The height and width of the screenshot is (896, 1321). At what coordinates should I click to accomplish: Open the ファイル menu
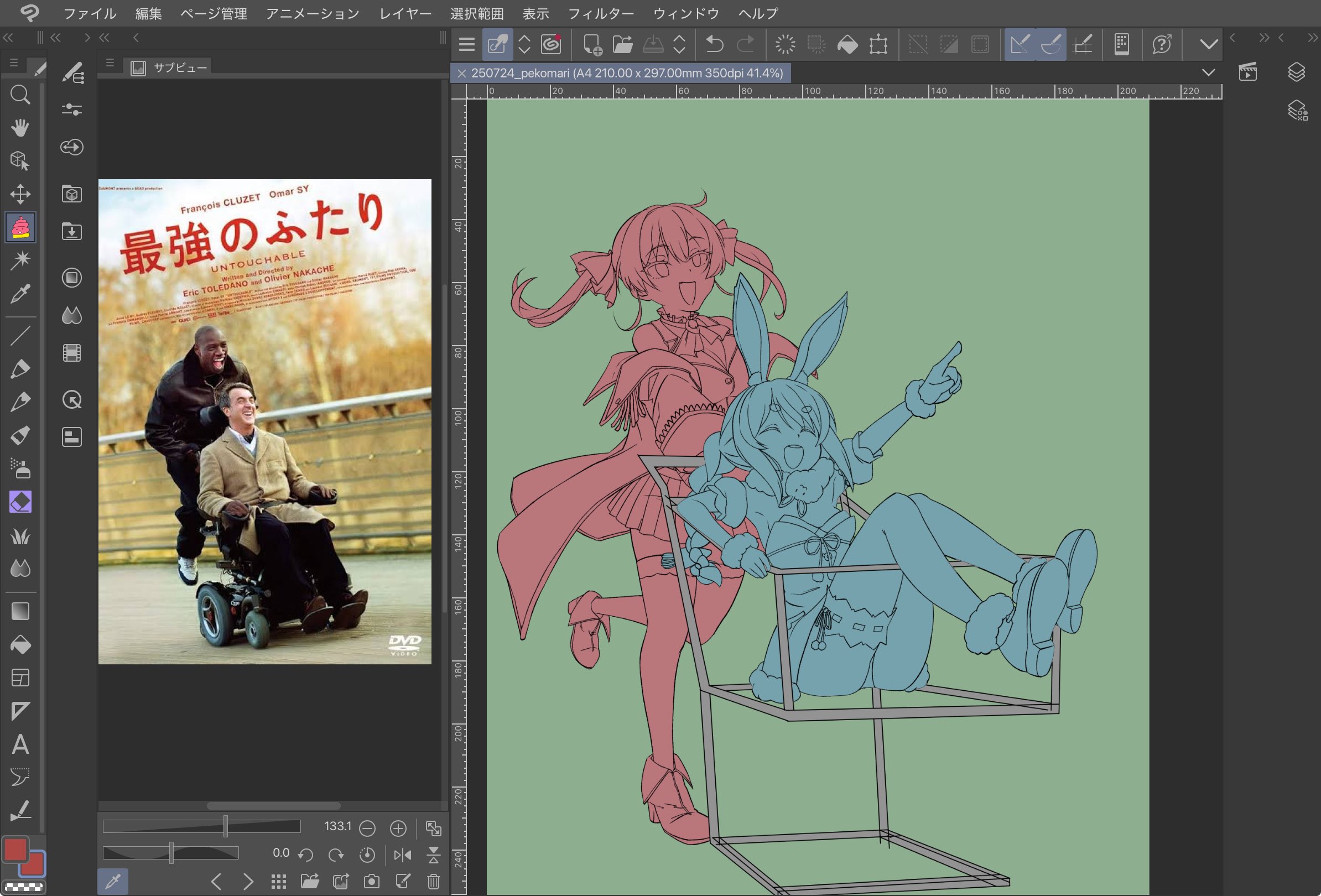90,13
